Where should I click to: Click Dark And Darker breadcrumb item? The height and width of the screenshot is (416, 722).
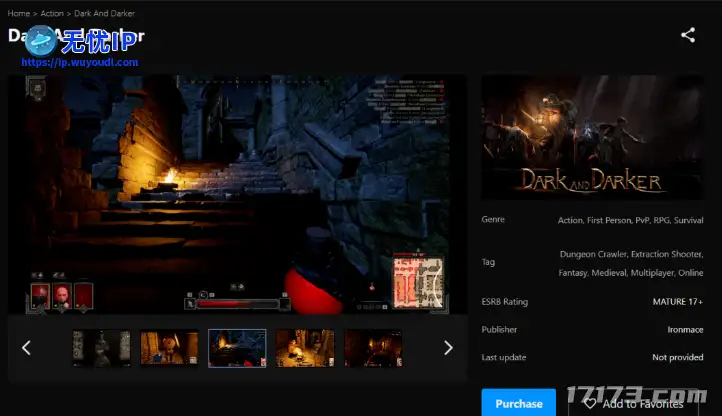tap(105, 13)
